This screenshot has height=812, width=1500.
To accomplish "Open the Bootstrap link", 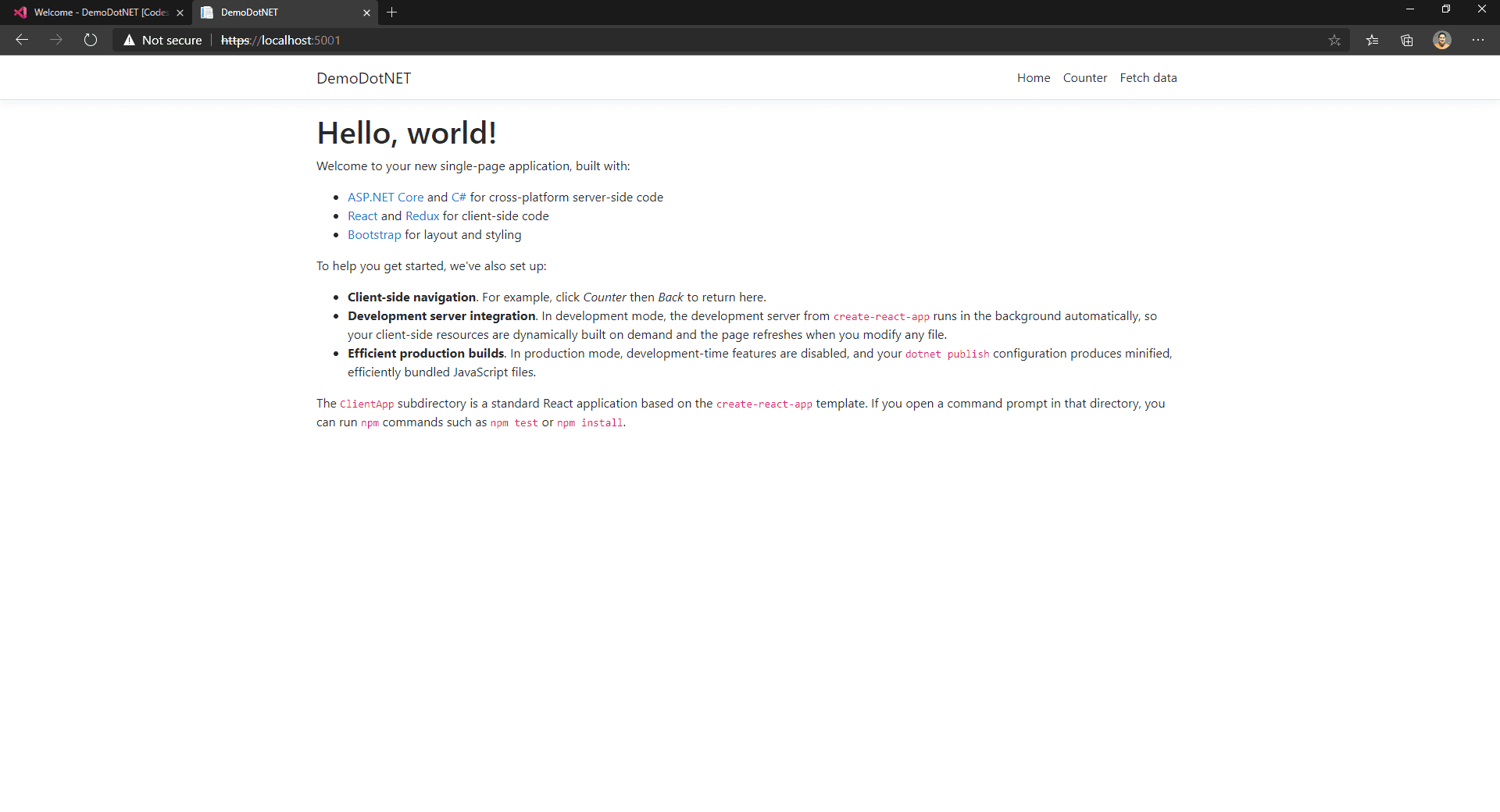I will pyautogui.click(x=374, y=235).
